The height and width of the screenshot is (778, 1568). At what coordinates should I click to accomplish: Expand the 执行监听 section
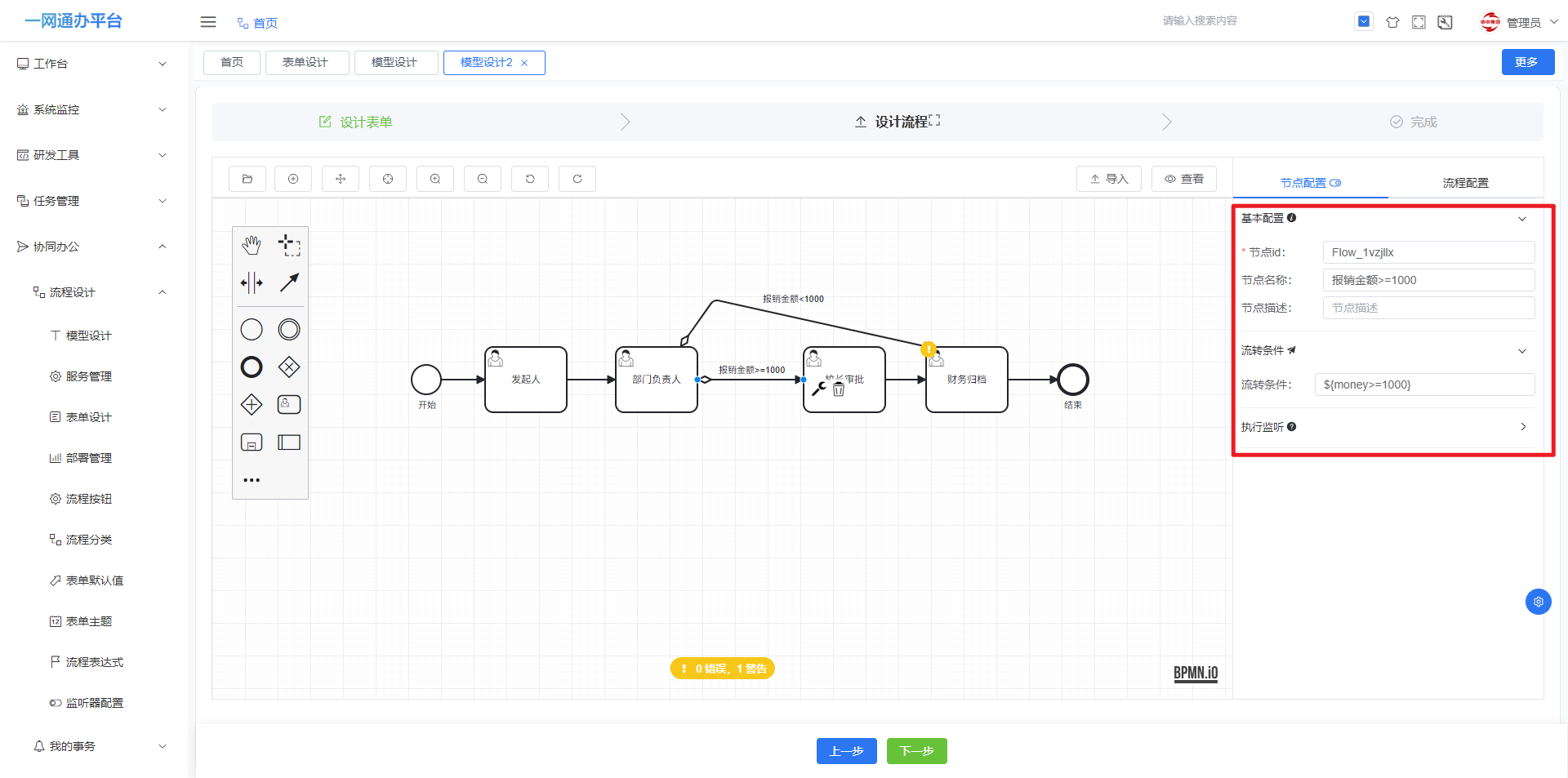pyautogui.click(x=1523, y=427)
